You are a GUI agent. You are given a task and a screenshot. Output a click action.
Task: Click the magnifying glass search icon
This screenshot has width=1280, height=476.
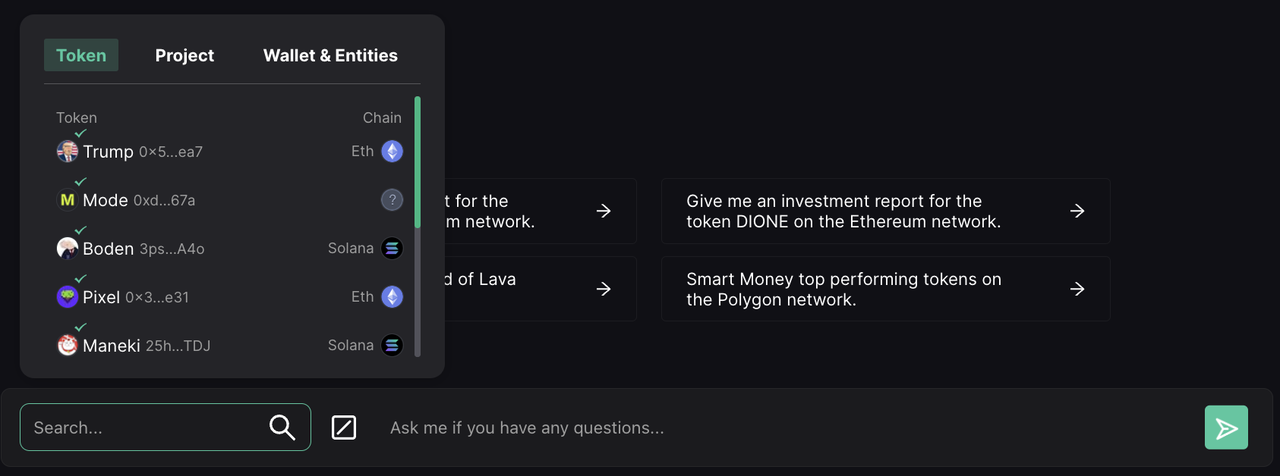282,428
